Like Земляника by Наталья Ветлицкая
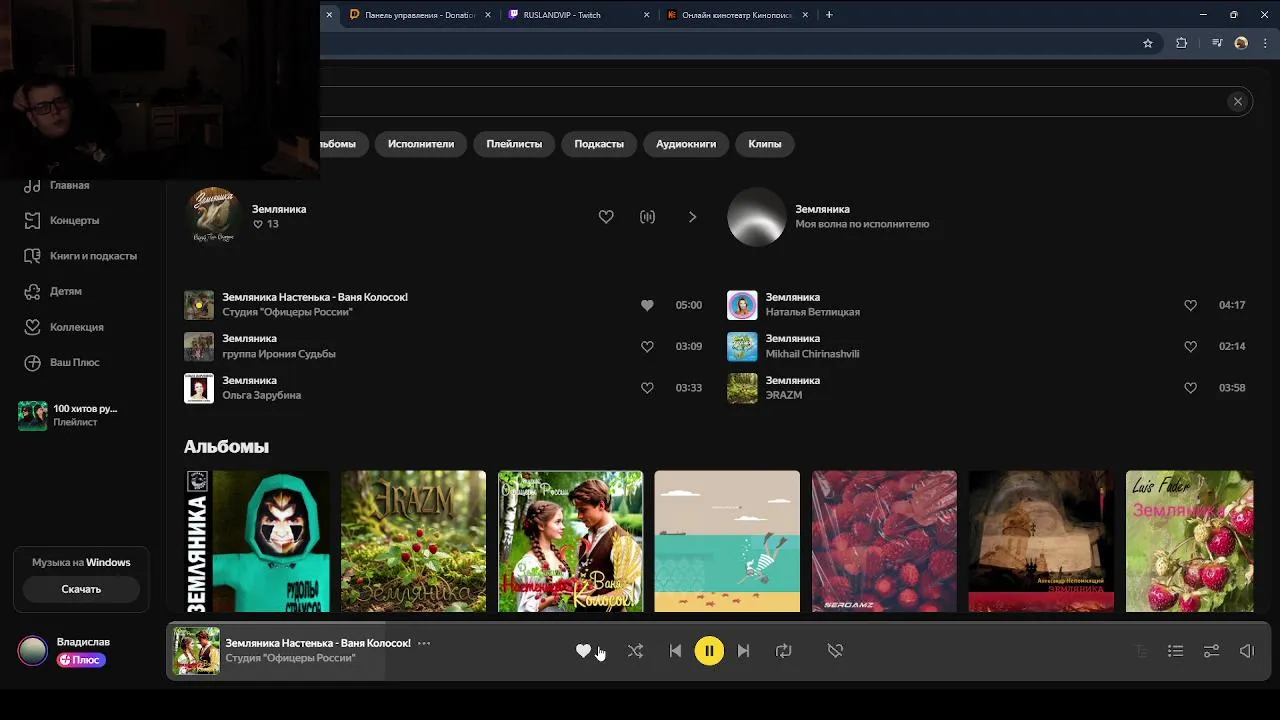Viewport: 1280px width, 720px height. click(x=1190, y=305)
